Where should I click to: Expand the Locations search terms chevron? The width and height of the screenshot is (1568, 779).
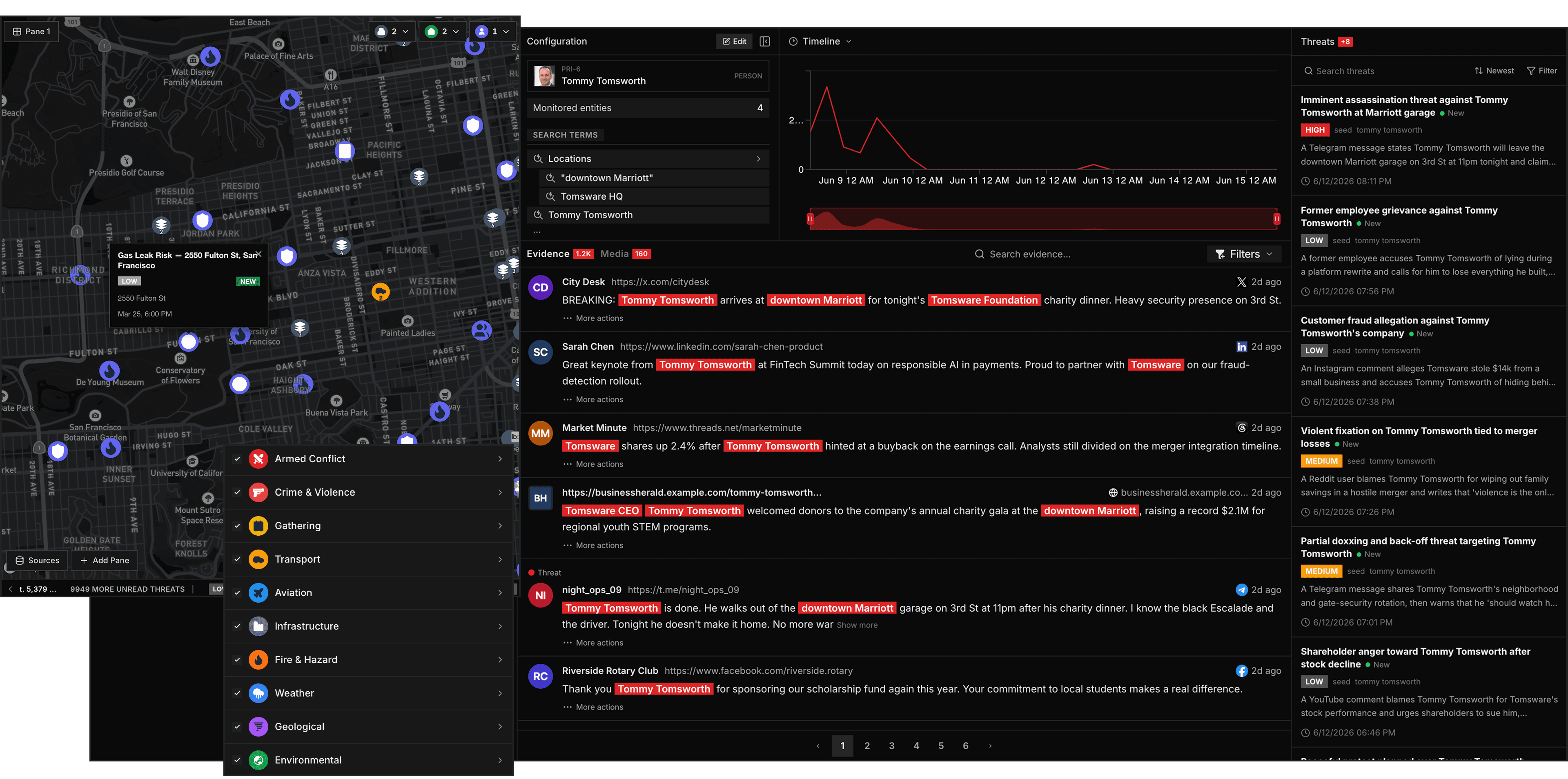click(x=758, y=159)
